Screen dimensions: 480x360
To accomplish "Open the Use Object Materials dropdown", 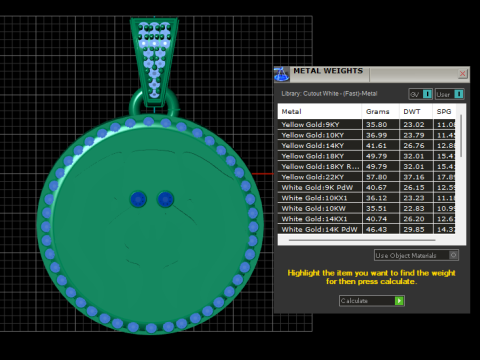I will (416, 255).
